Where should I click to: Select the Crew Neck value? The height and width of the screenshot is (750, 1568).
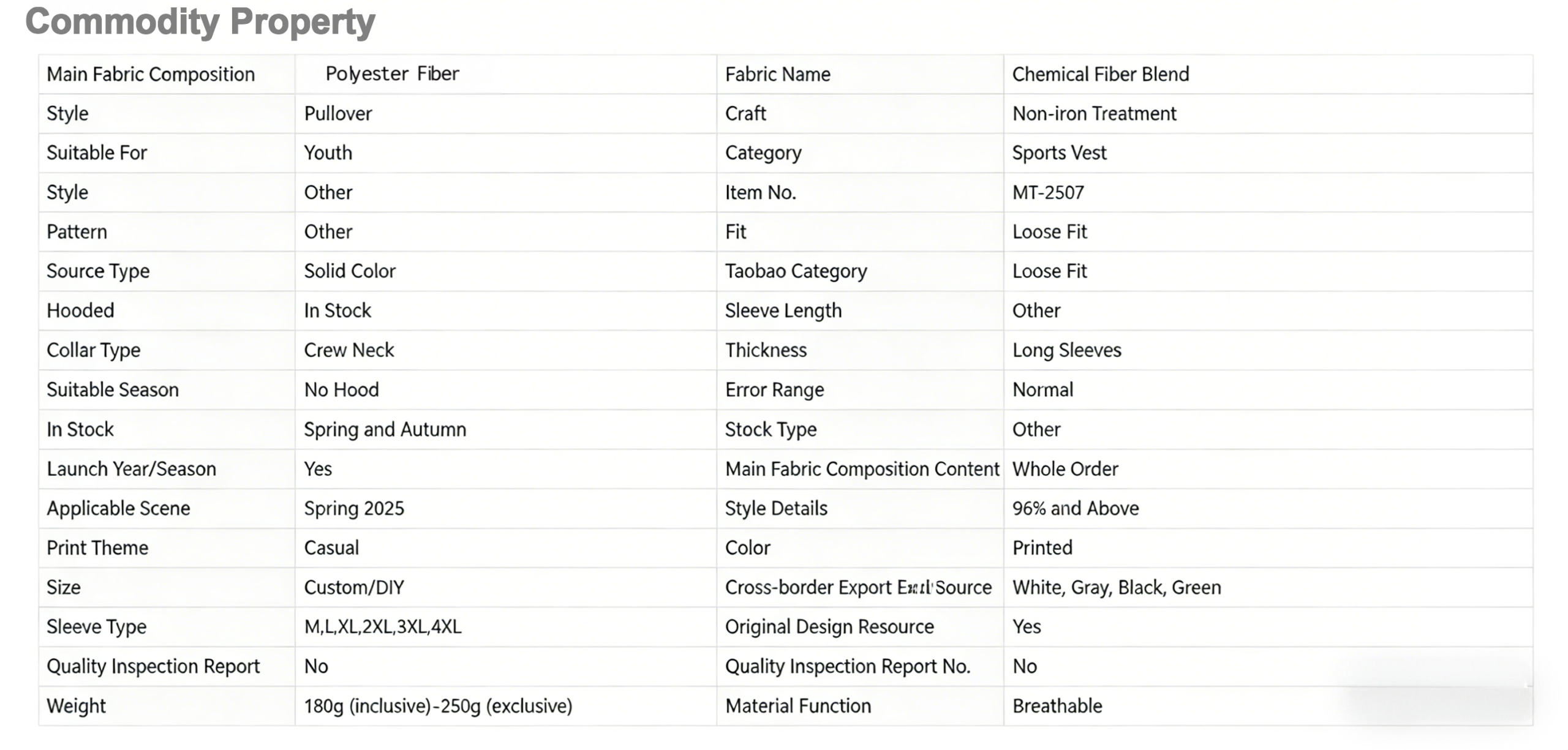coord(349,350)
